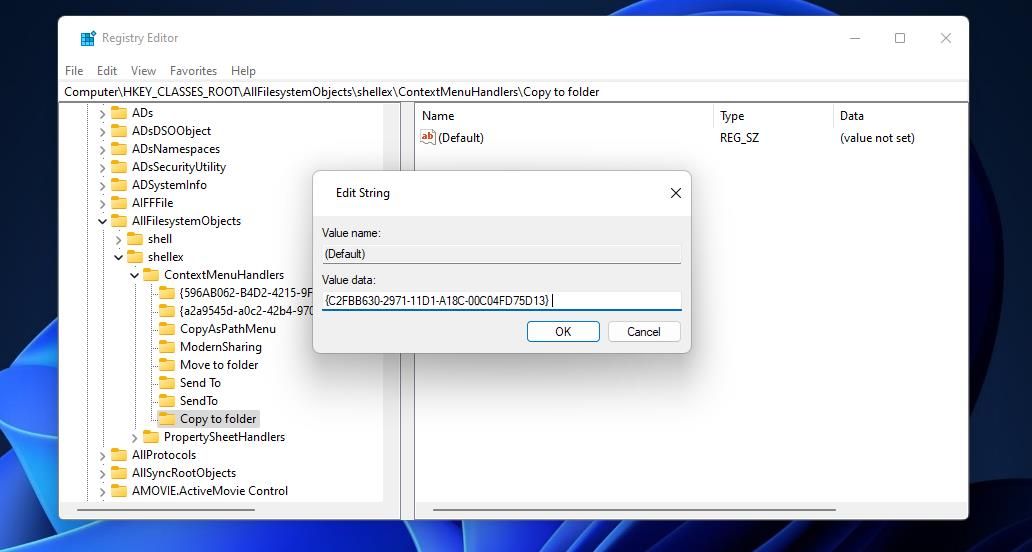The height and width of the screenshot is (552, 1032).
Task: Click the ADsNamespaces folder icon
Action: pyautogui.click(x=119, y=149)
